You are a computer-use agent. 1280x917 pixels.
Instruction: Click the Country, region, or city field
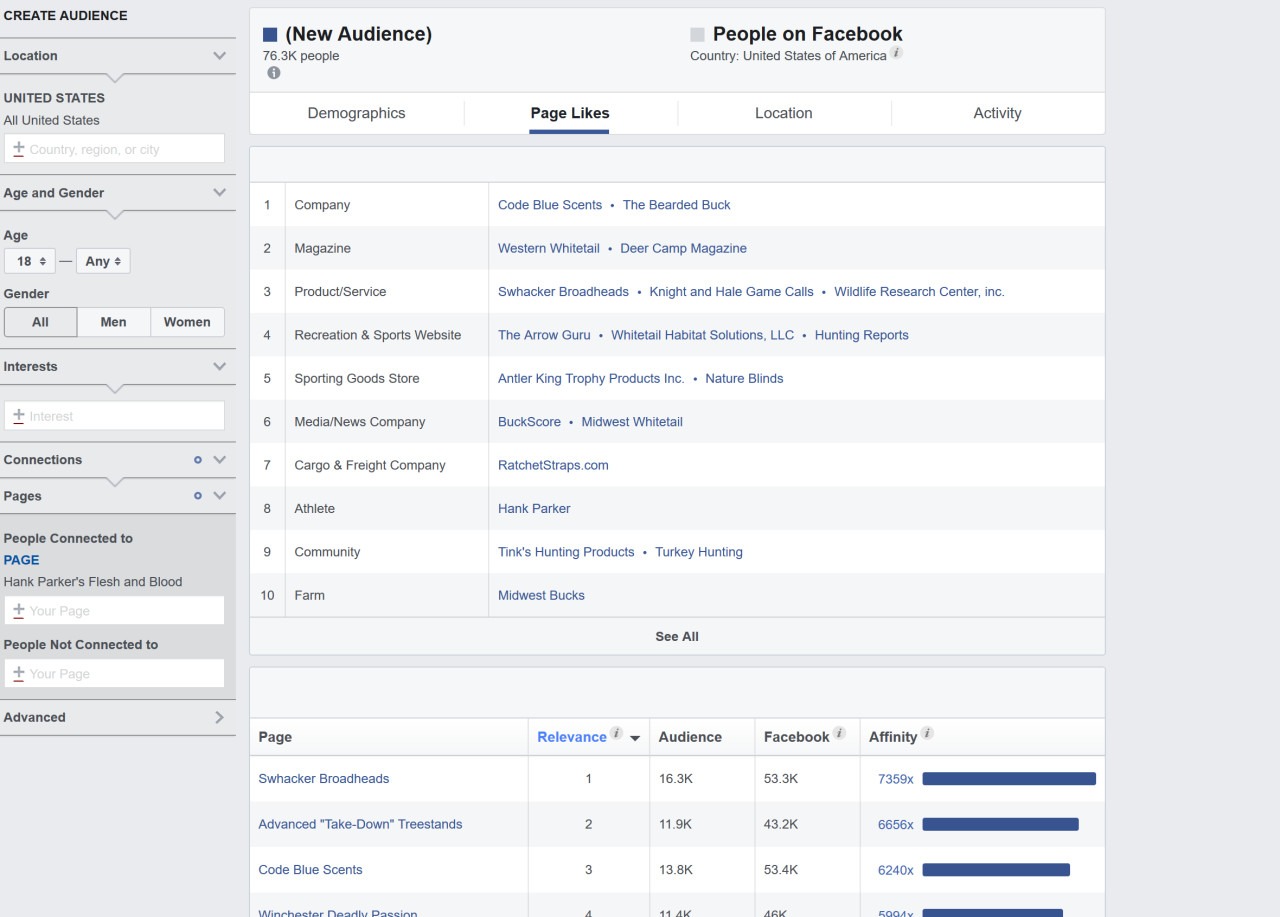pyautogui.click(x=114, y=149)
